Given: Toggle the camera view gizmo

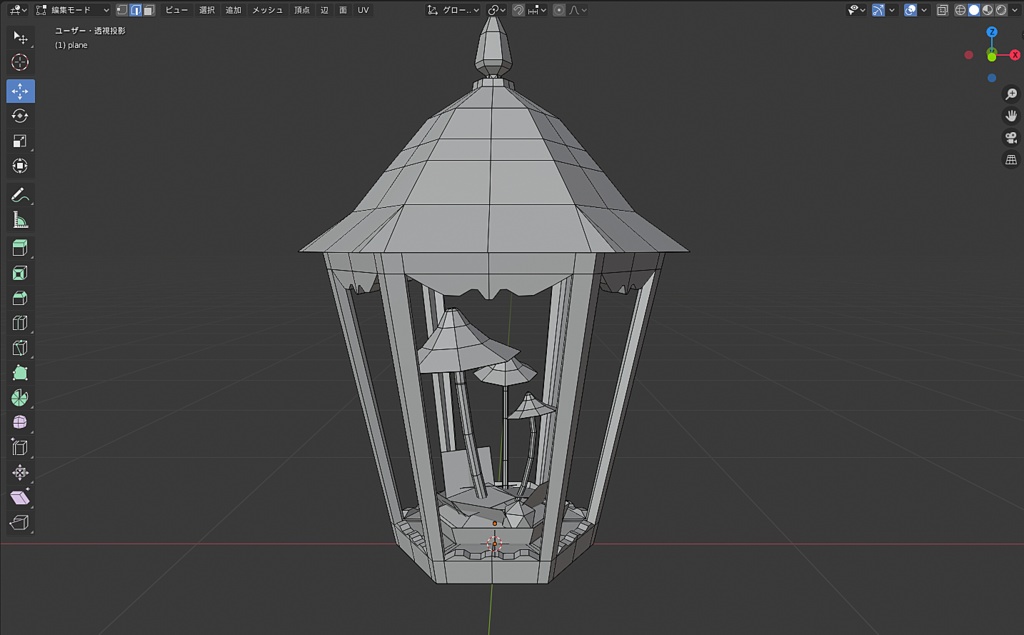Looking at the screenshot, I should [x=1011, y=138].
